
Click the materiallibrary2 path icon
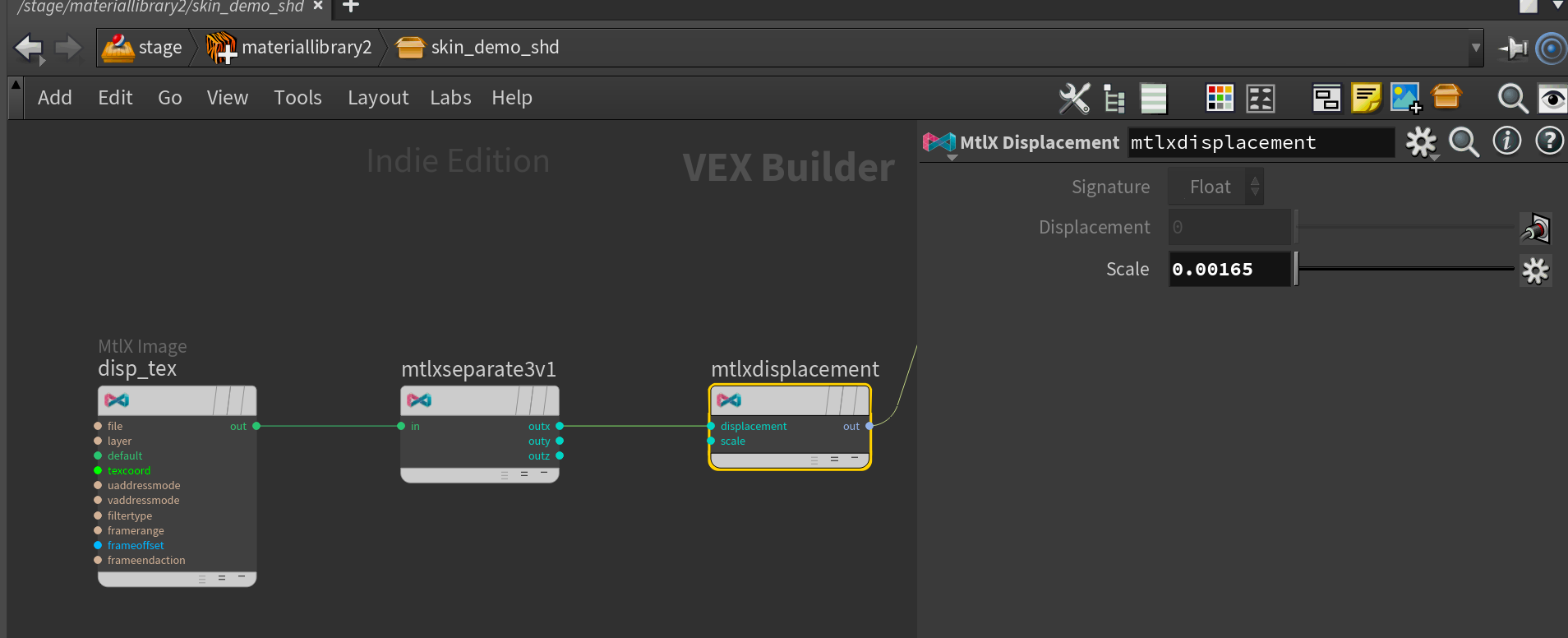coord(221,48)
